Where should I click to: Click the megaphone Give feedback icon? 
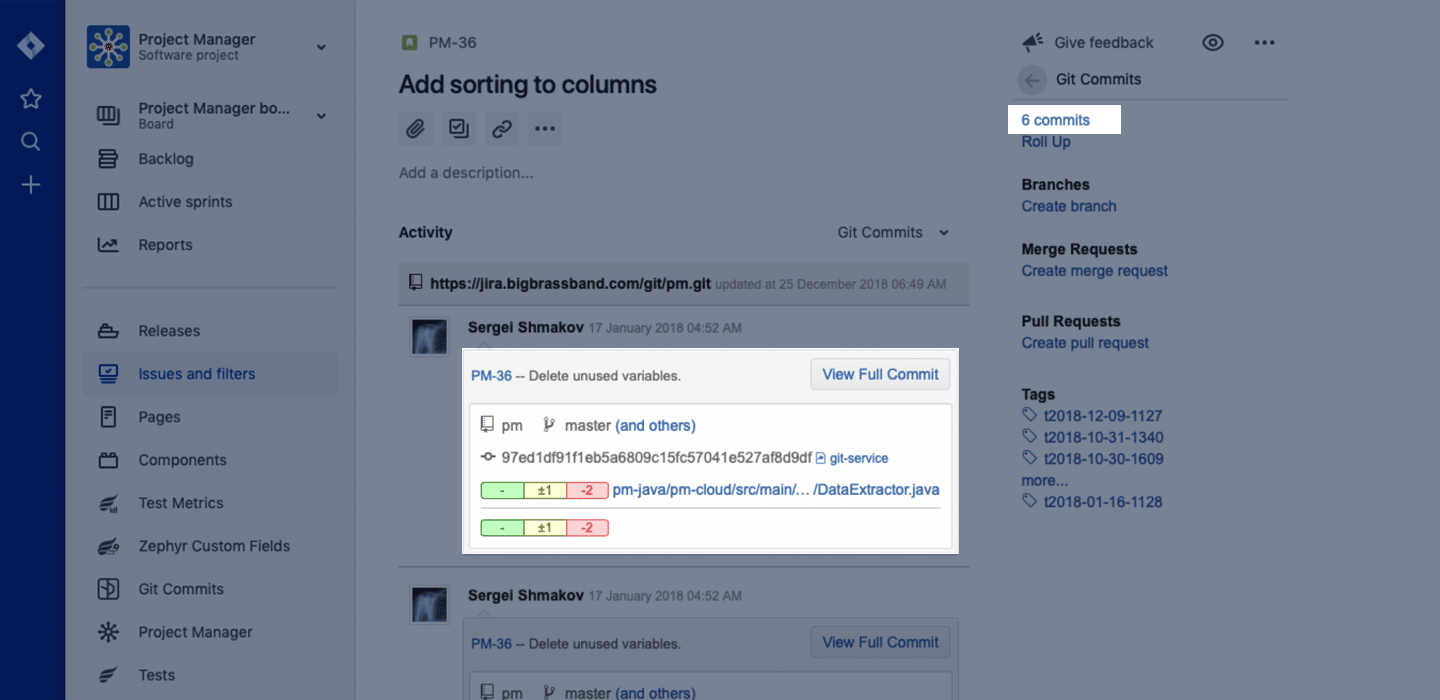[1033, 42]
